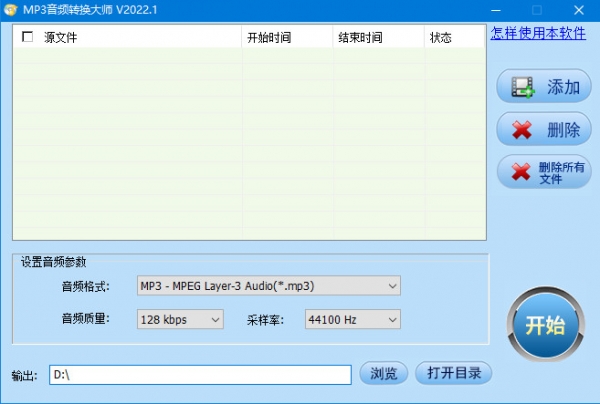
Task: Start conversion with the round 开始 button
Action: (x=545, y=325)
